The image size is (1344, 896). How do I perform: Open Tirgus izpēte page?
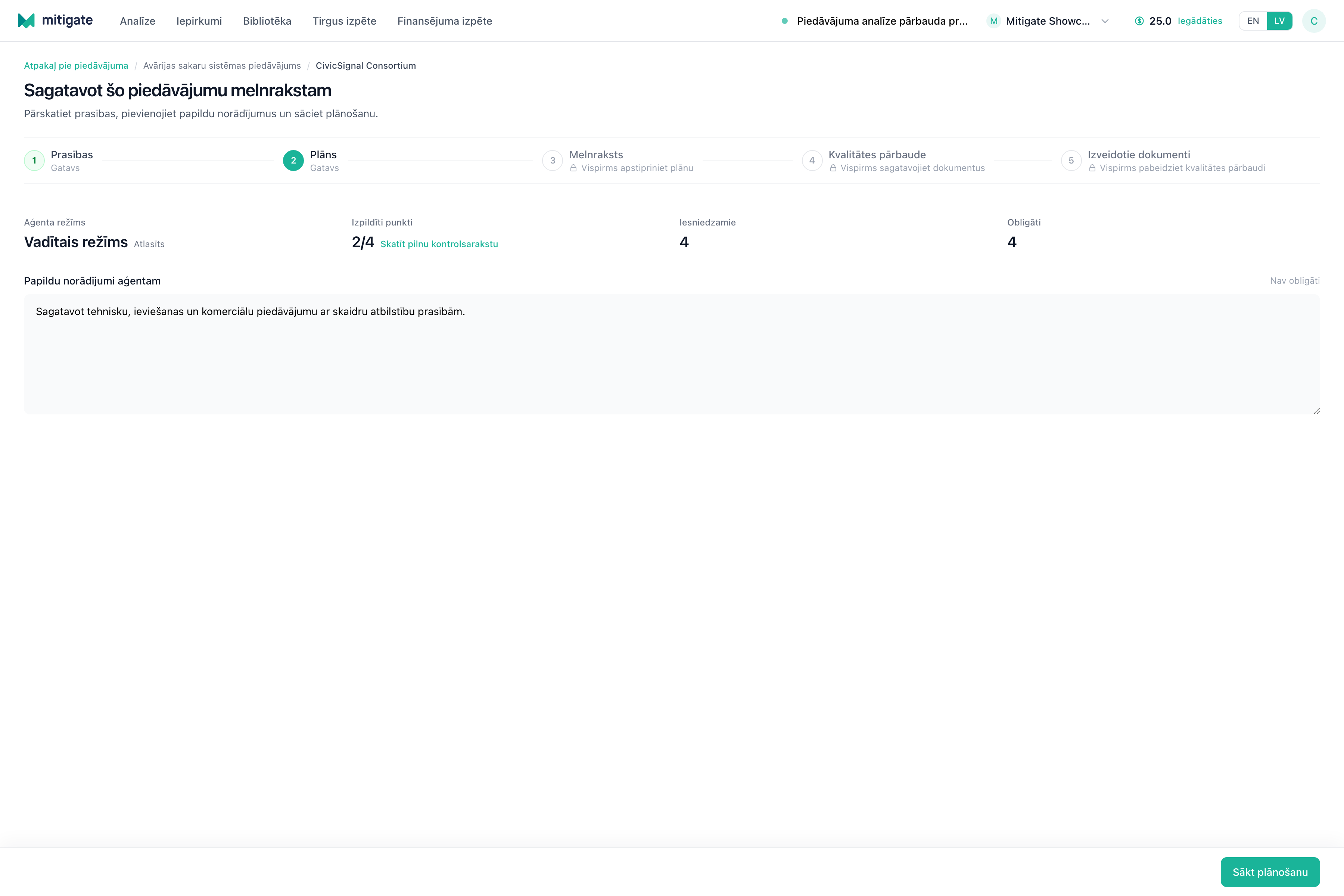[x=345, y=21]
